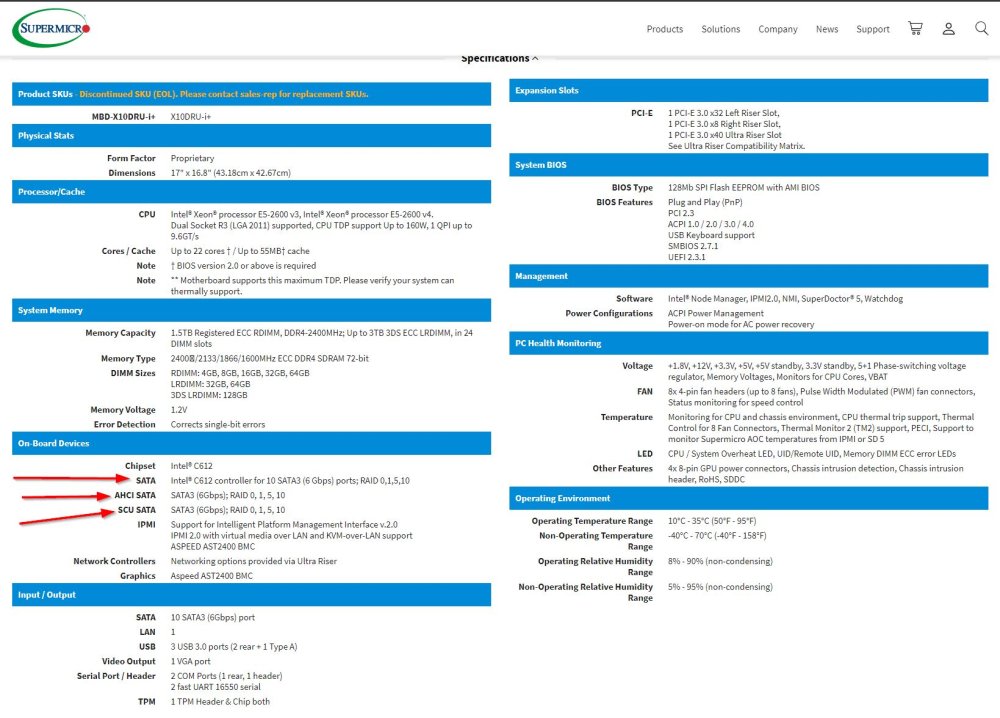Click the Product SKUs header bar

tap(251, 94)
